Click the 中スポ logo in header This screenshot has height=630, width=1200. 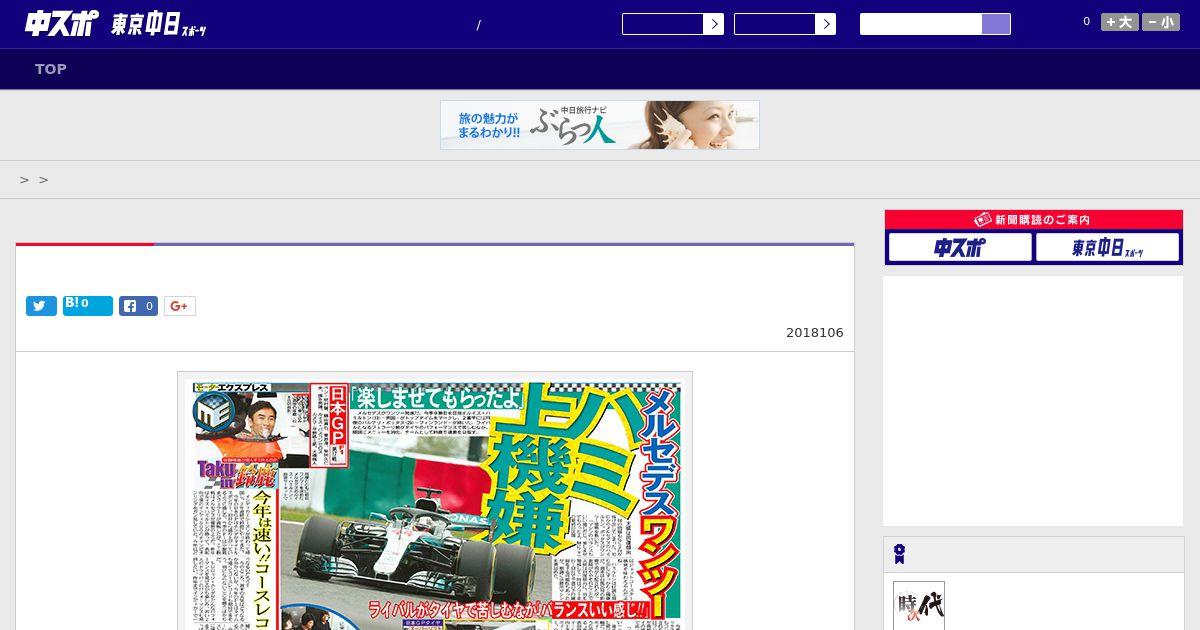pyautogui.click(x=62, y=24)
